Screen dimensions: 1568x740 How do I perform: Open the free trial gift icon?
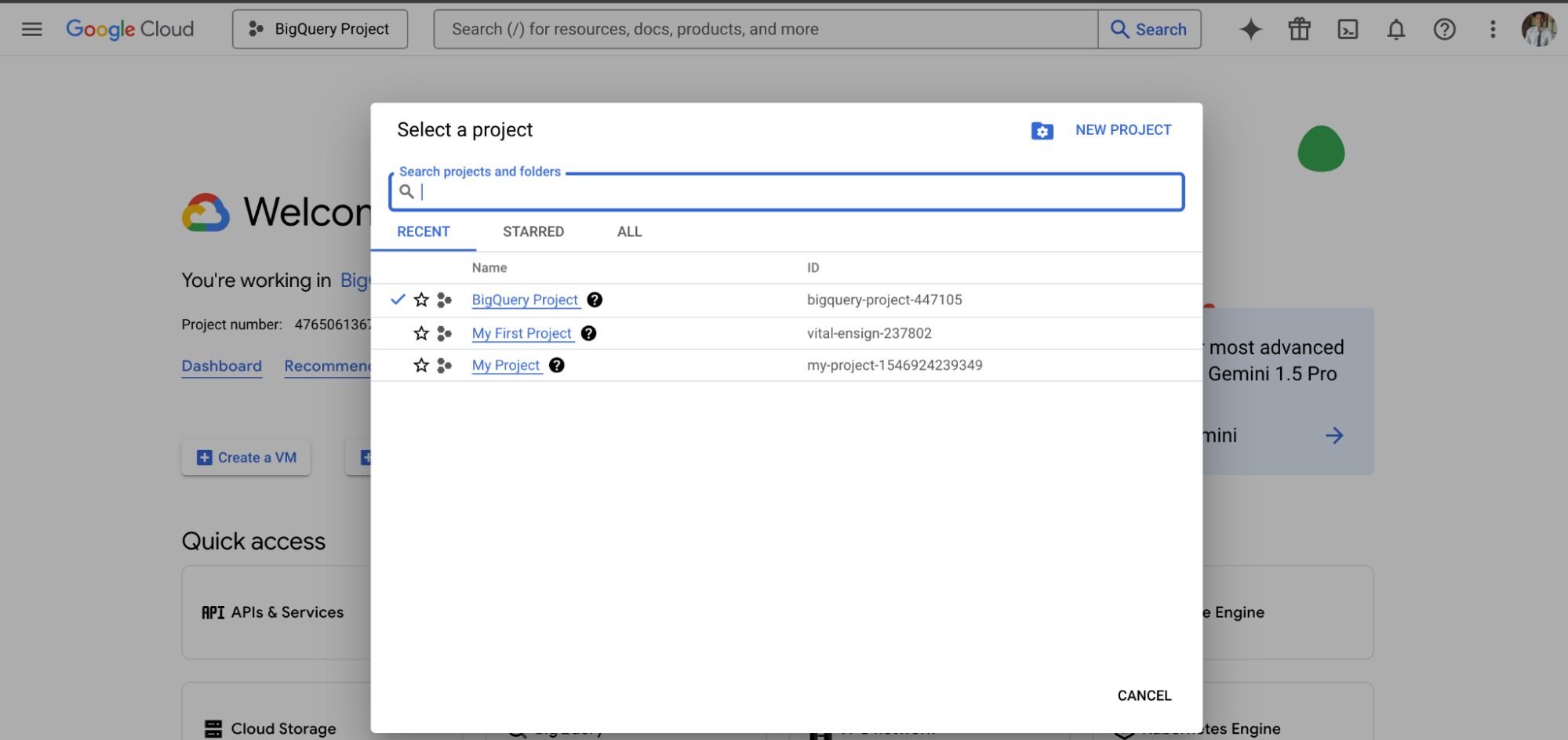tap(1300, 30)
